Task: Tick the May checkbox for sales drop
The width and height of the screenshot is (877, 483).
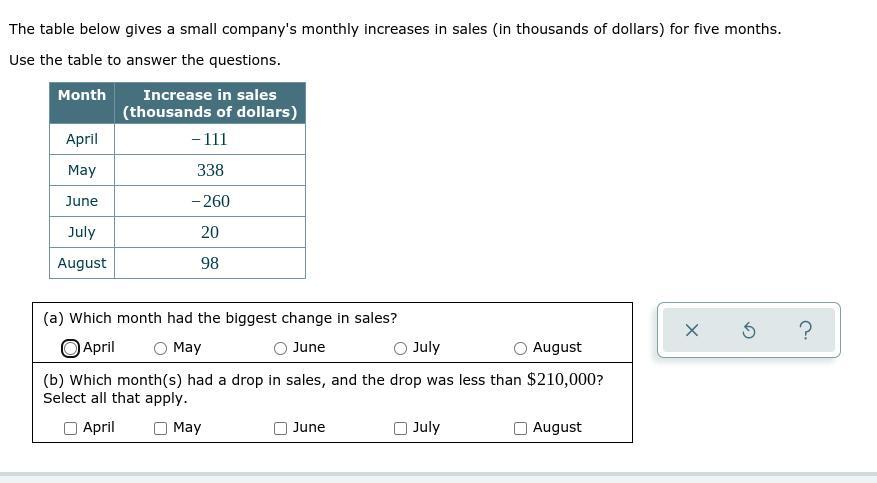Action: 161,428
